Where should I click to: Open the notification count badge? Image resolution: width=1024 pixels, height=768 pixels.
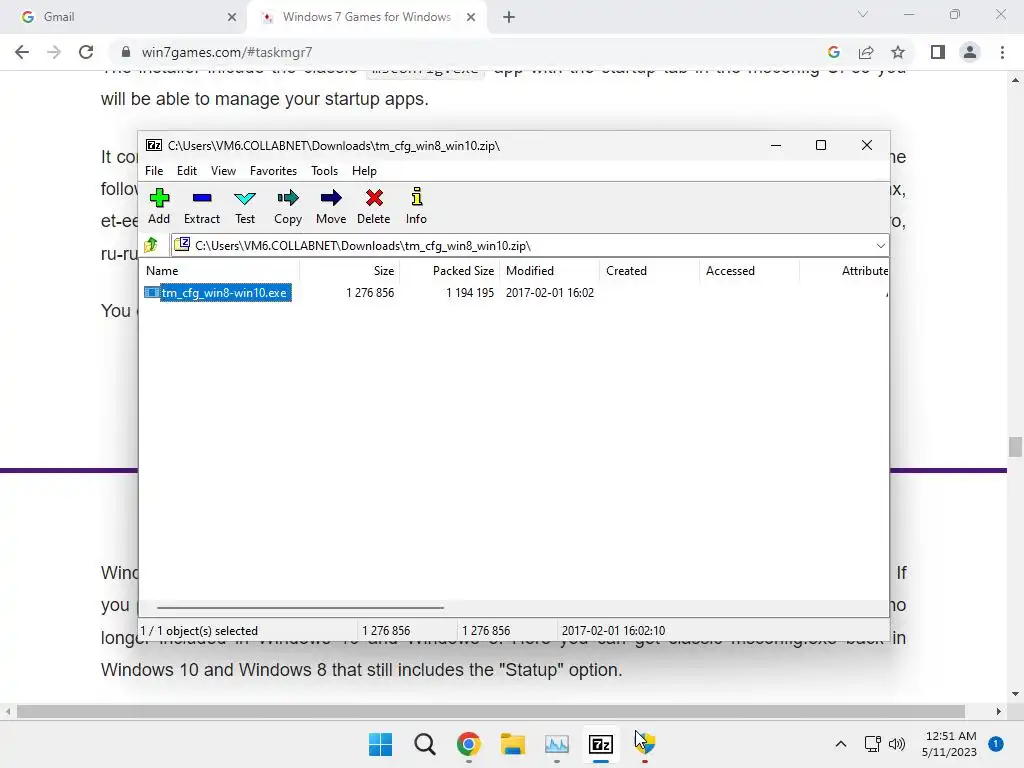996,744
